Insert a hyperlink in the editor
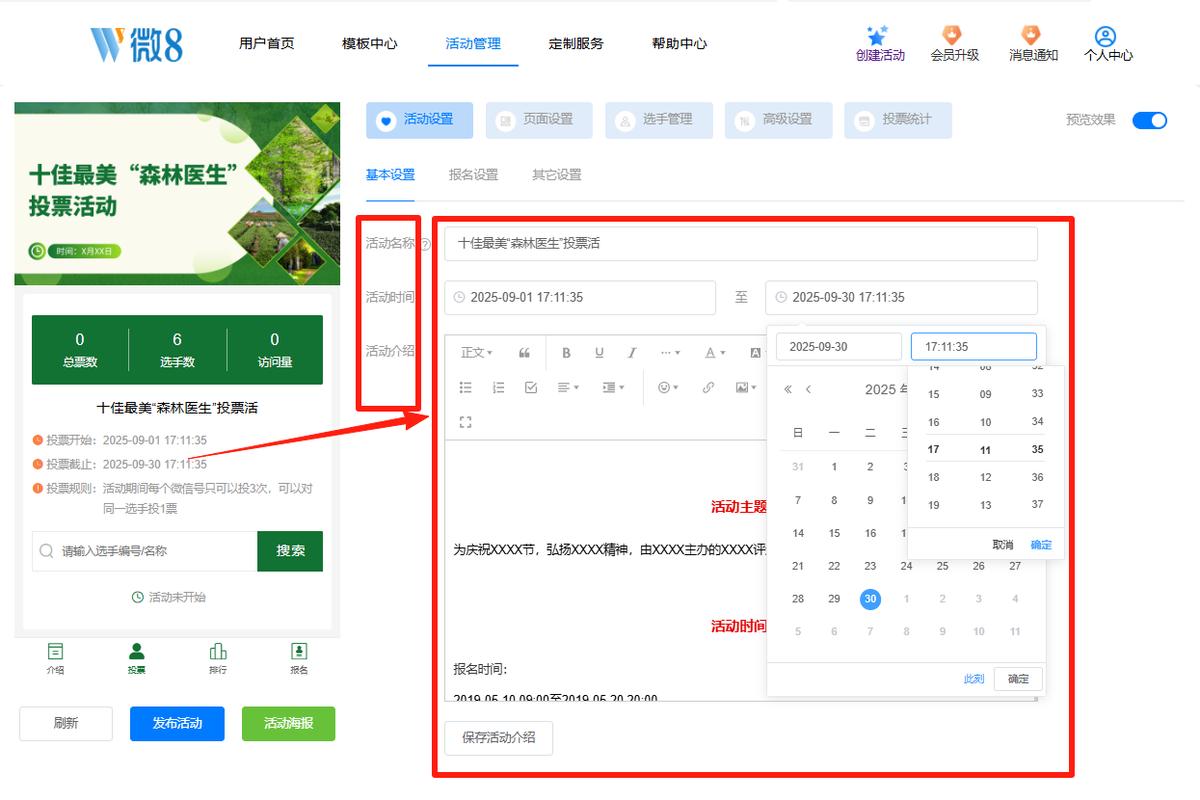1200x800 pixels. click(708, 388)
